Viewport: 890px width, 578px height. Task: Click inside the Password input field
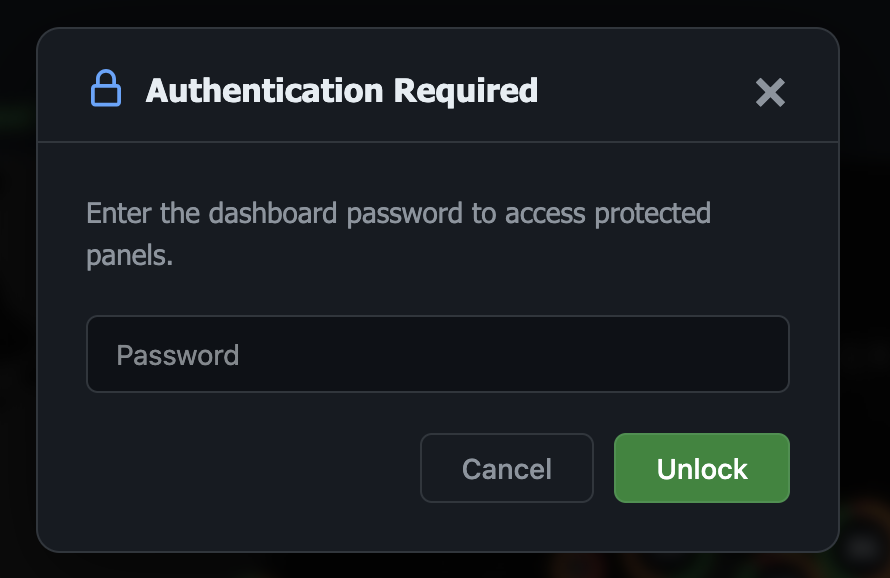click(438, 354)
